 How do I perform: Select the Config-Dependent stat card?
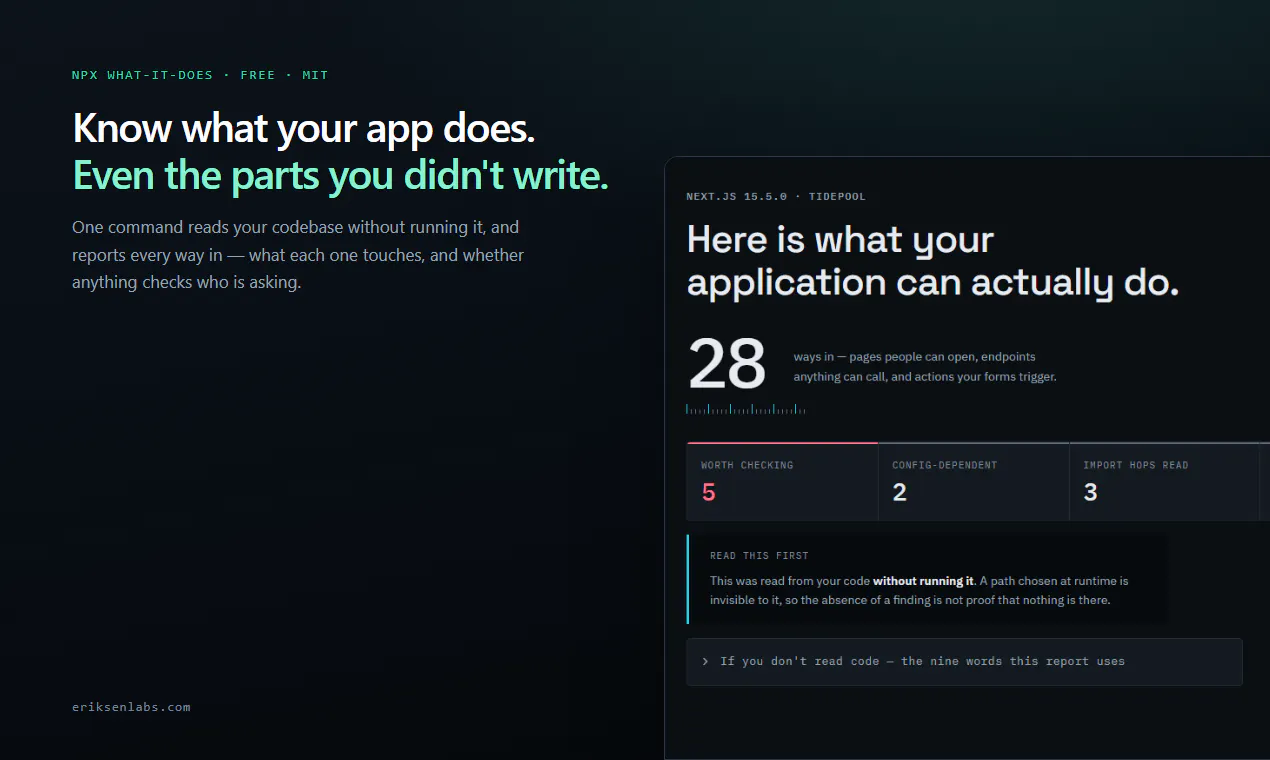point(973,482)
